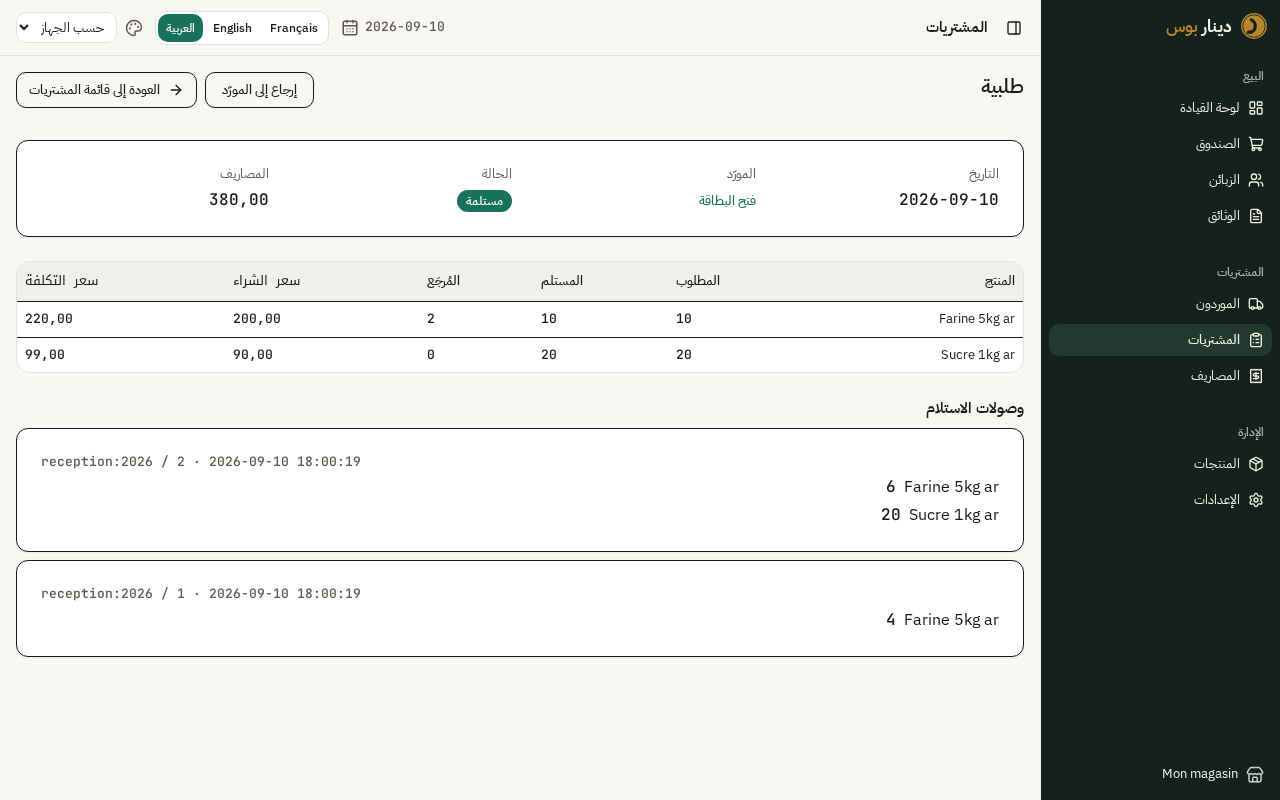Open the فتح البطاقة supplier link

pyautogui.click(x=727, y=201)
